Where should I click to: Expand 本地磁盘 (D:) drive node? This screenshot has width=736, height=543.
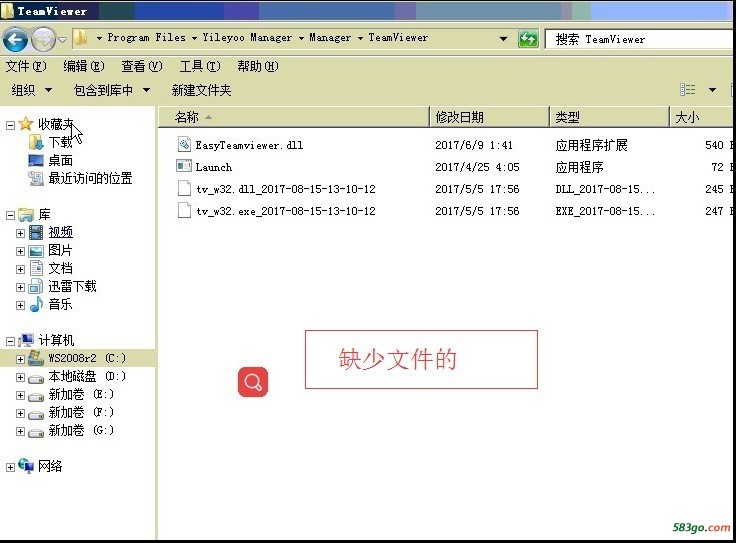tap(20, 377)
